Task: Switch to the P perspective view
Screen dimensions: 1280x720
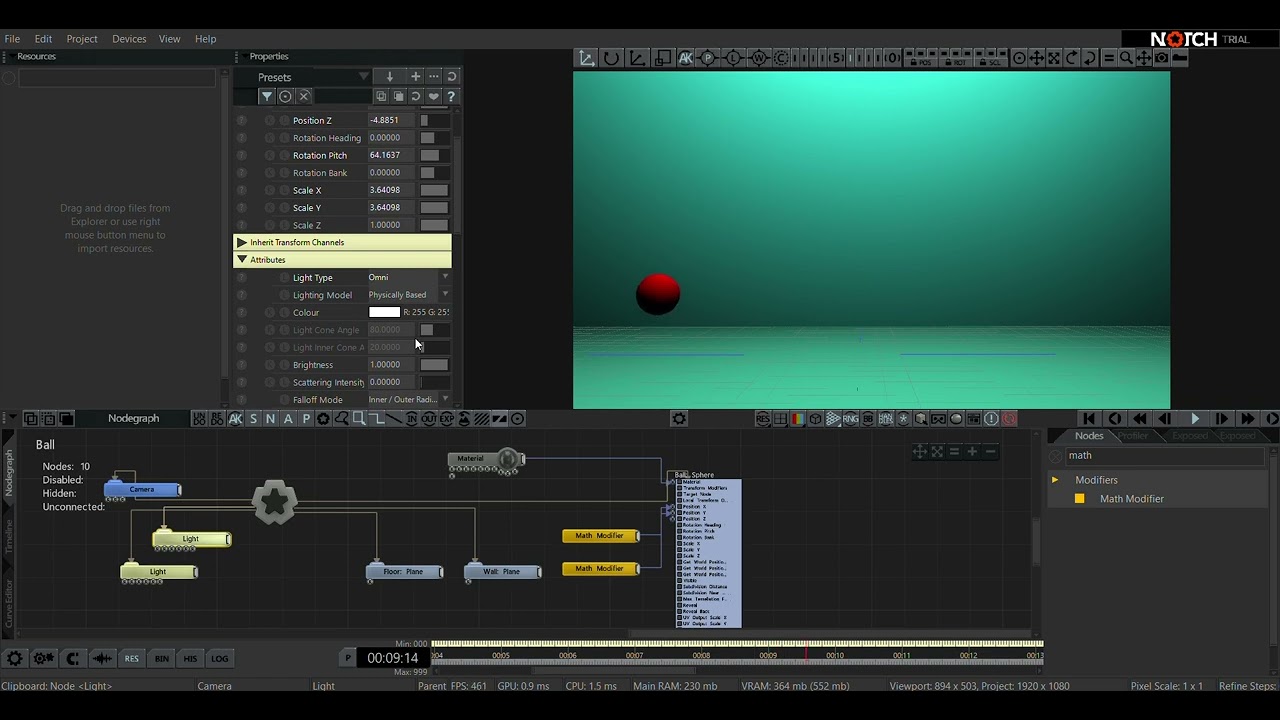Action: [x=709, y=58]
